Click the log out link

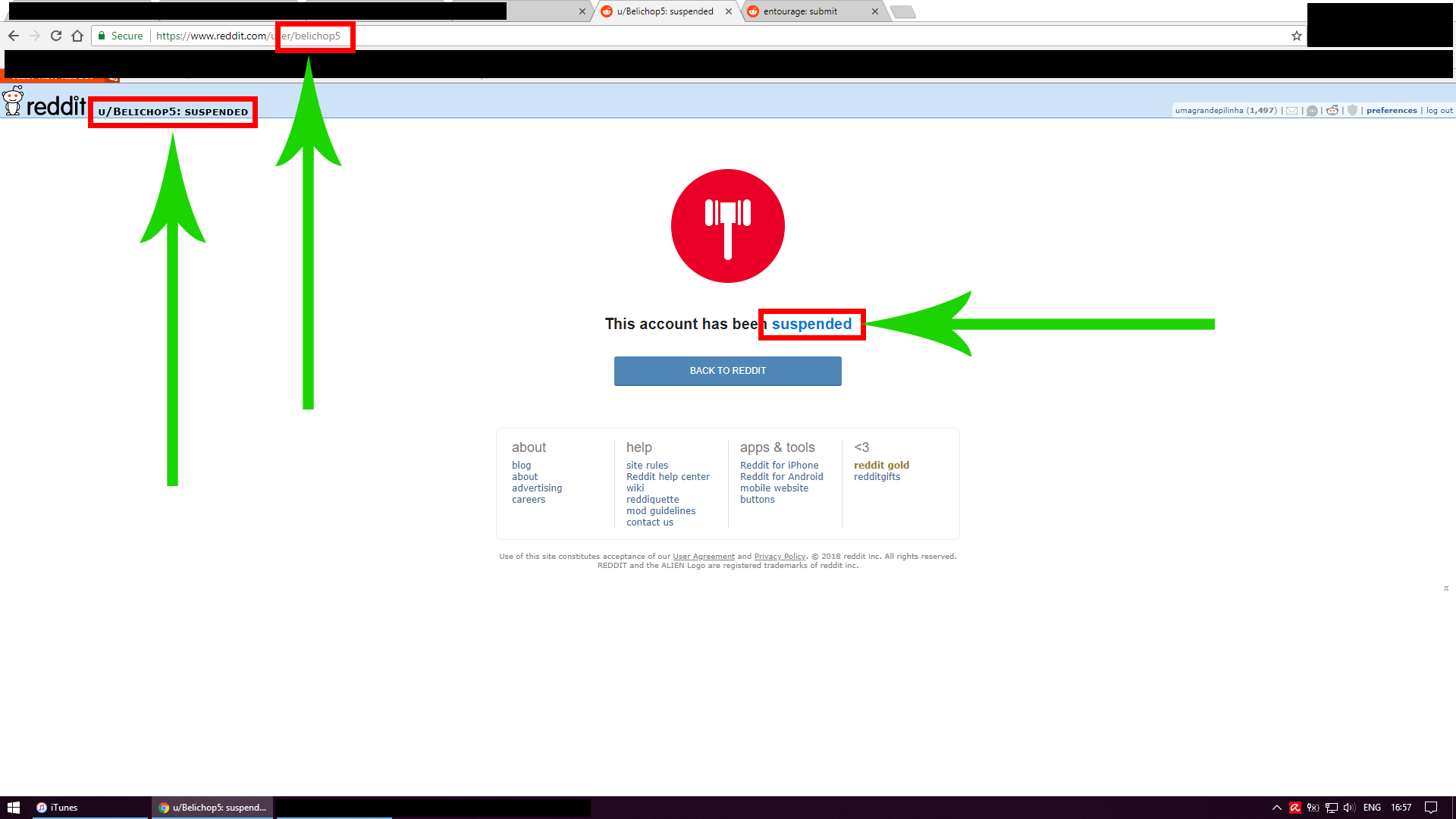tap(1439, 111)
